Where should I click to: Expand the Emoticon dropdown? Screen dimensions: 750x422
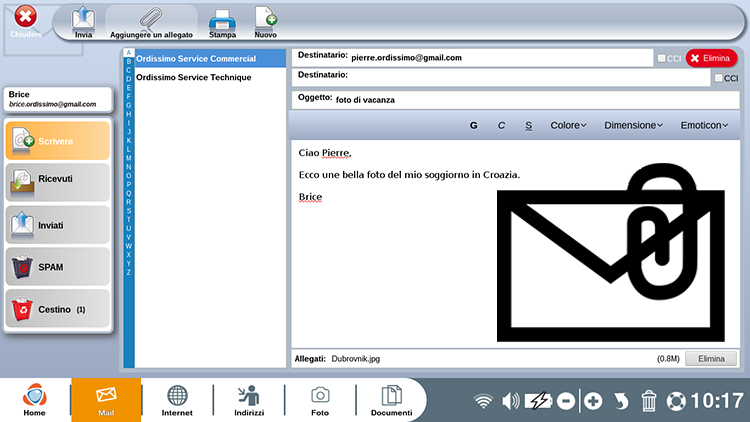point(703,125)
